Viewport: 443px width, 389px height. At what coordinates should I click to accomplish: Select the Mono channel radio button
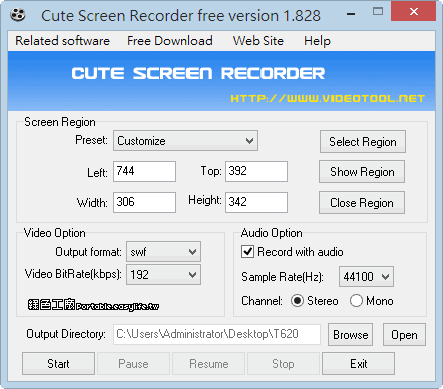coord(356,301)
